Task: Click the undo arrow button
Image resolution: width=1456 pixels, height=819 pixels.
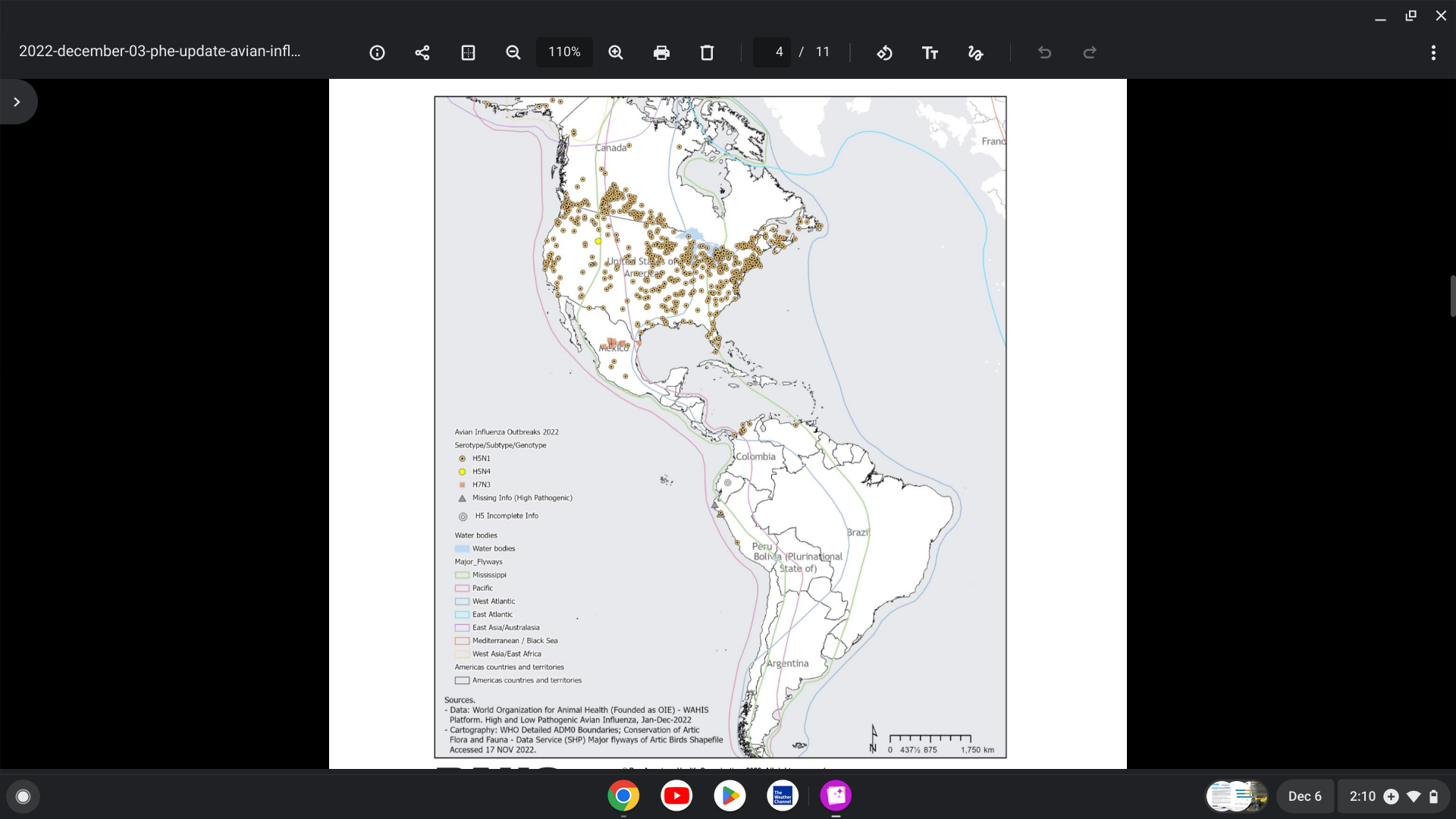Action: [x=1044, y=52]
